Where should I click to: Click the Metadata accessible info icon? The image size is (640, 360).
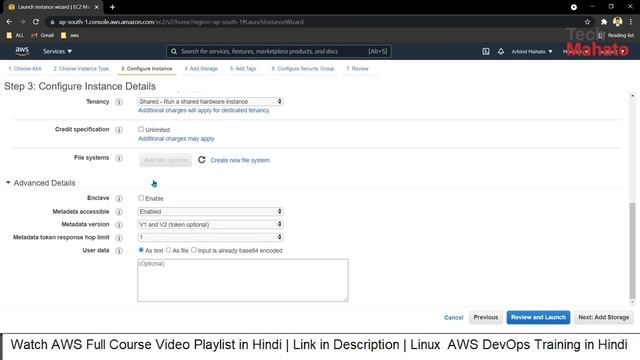[x=119, y=212]
